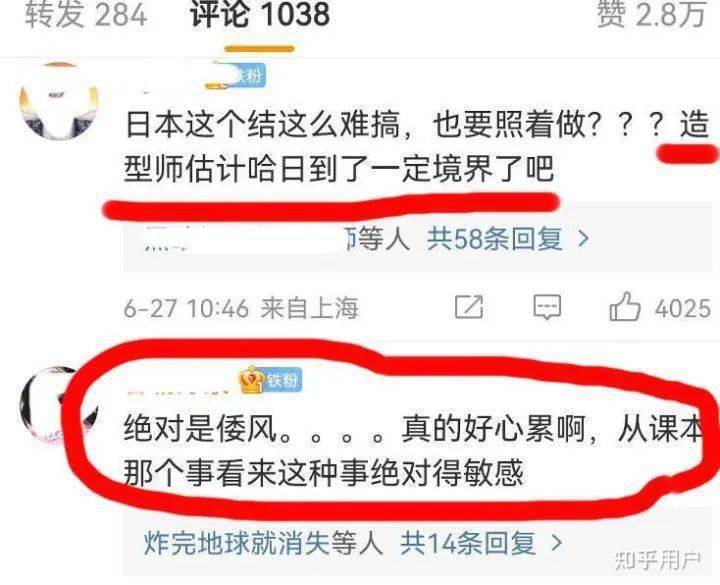This screenshot has height=585, width=720.
Task: Open the second comment about 倭风
Action: [413, 451]
